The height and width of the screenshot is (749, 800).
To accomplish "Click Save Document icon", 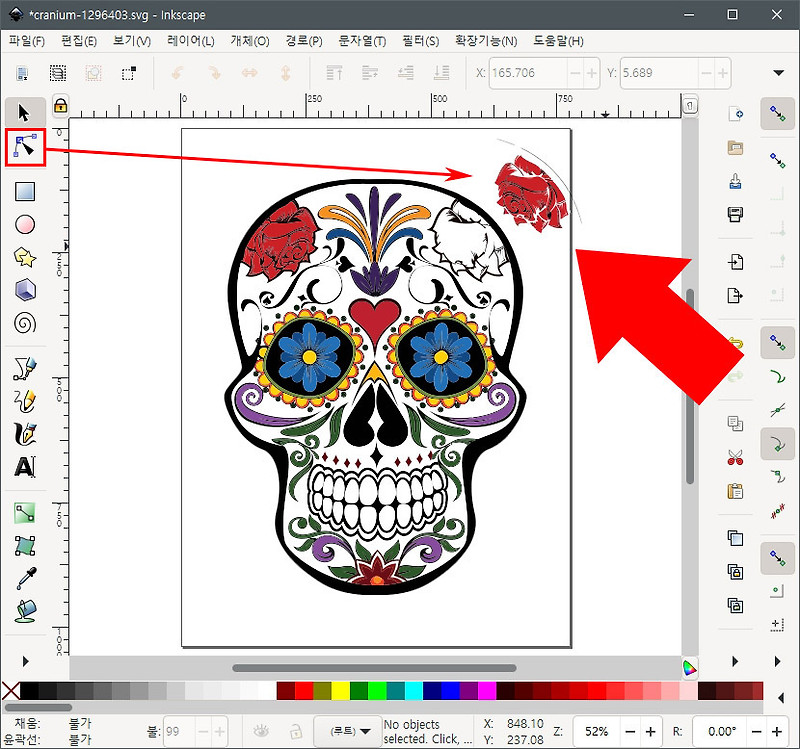I will (x=735, y=181).
